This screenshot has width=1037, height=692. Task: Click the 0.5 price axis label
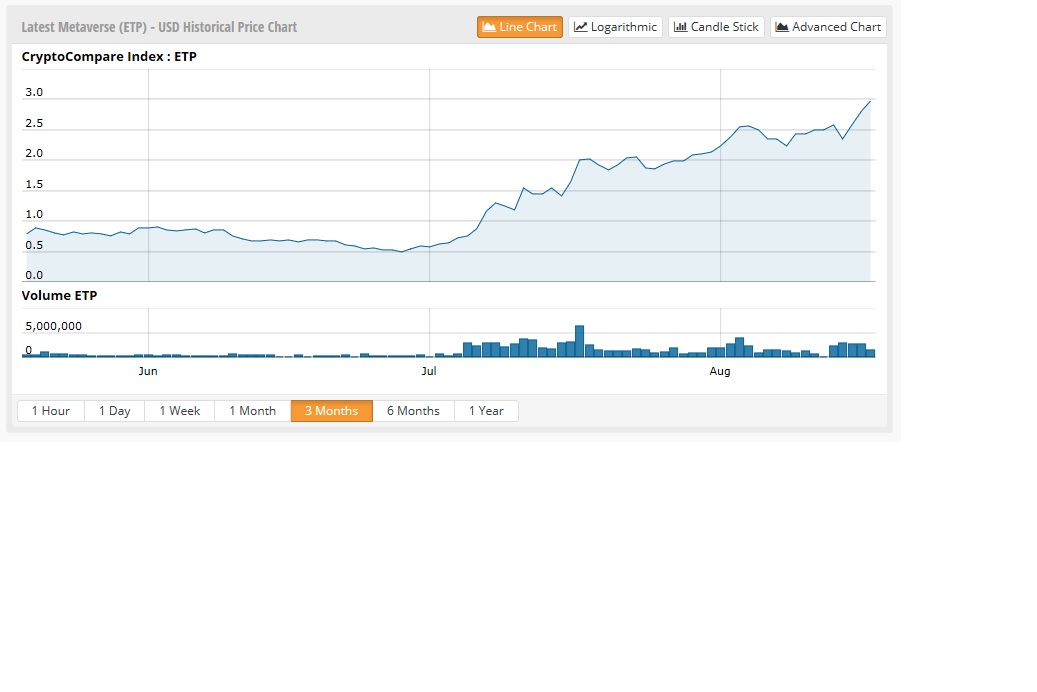(x=34, y=245)
